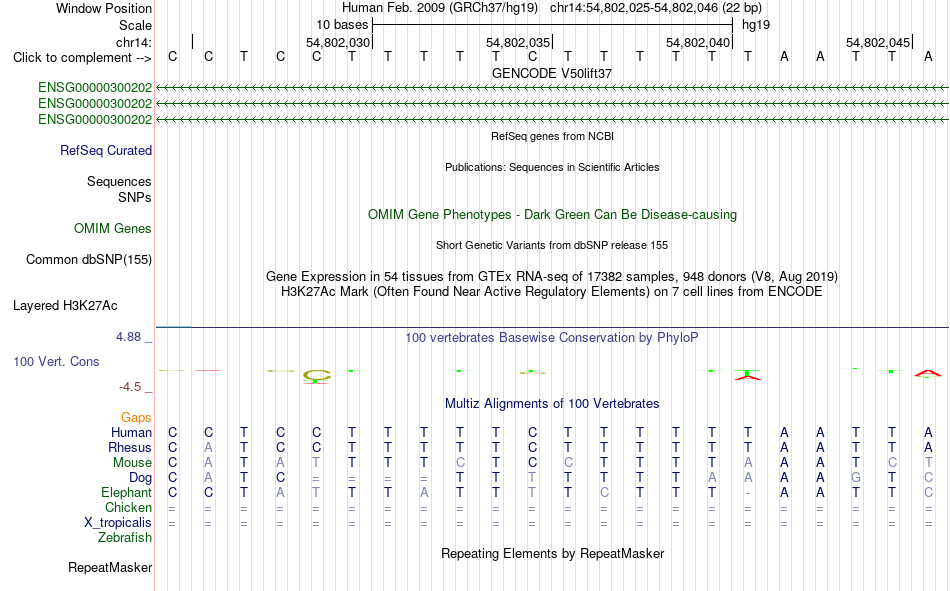Click the dash gap in the Elephant row
Image resolution: width=950 pixels, height=591 pixels.
748,493
